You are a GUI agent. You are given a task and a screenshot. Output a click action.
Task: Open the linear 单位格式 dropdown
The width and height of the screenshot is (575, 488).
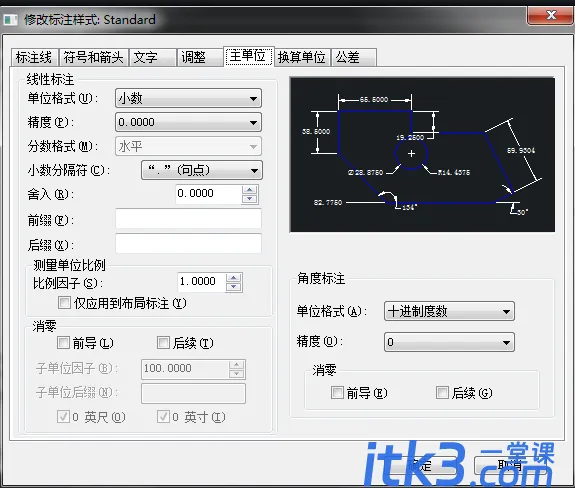pyautogui.click(x=188, y=98)
